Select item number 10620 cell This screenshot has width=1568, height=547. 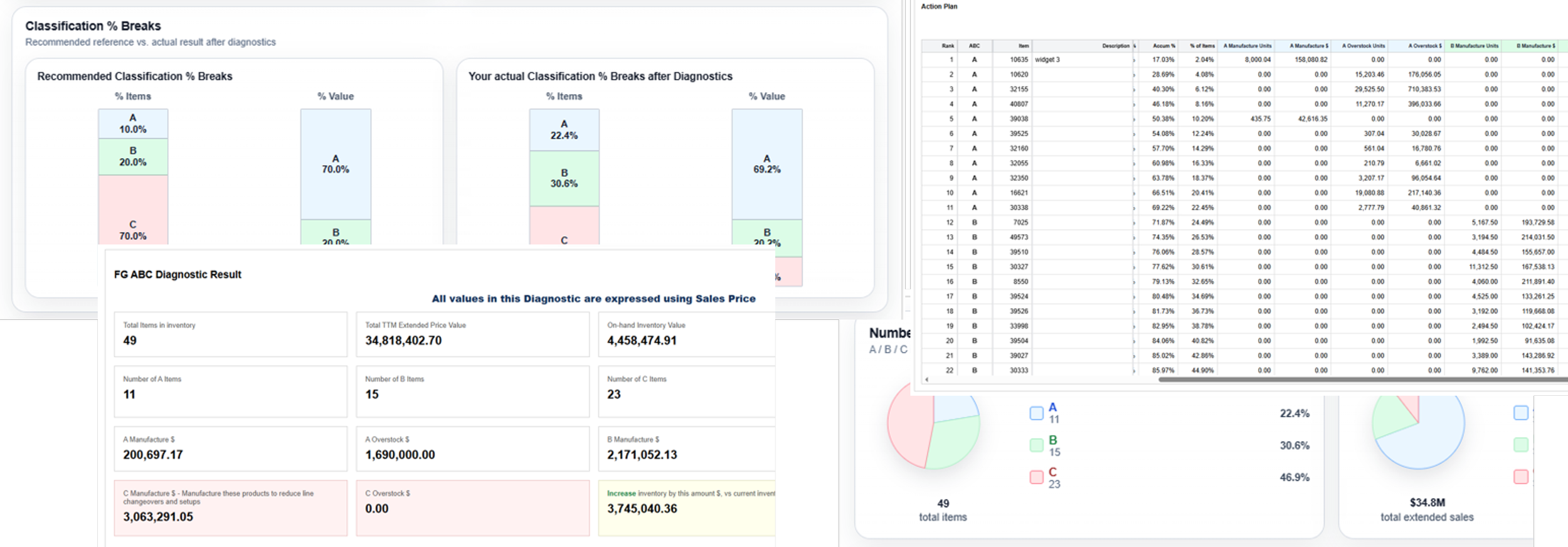click(x=1012, y=75)
